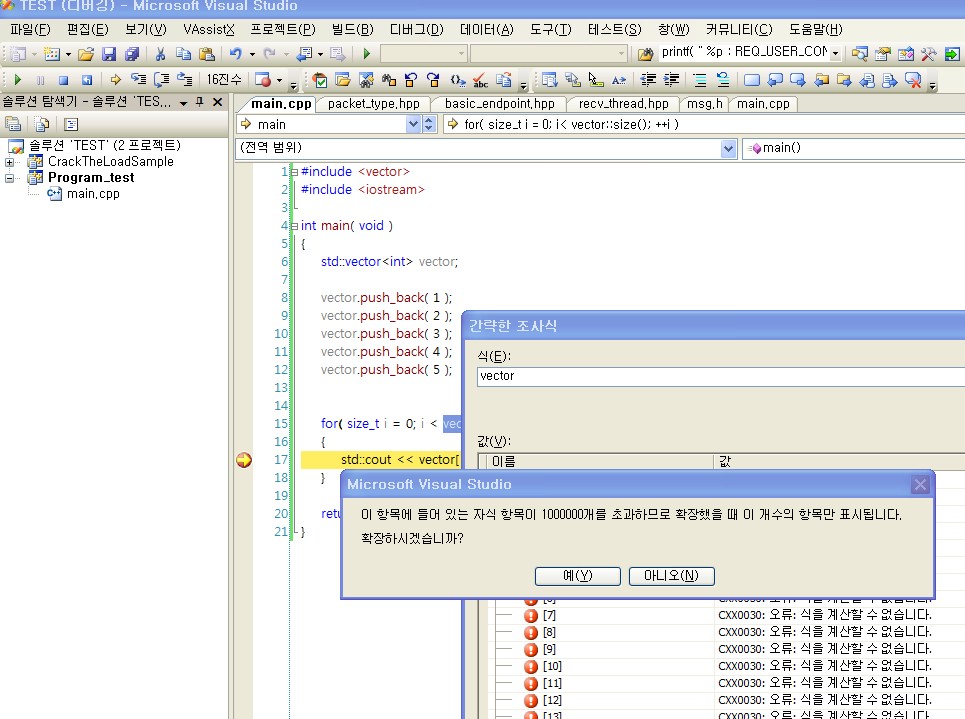Click the Copy toolbar icon
Image resolution: width=965 pixels, height=719 pixels.
tap(183, 54)
